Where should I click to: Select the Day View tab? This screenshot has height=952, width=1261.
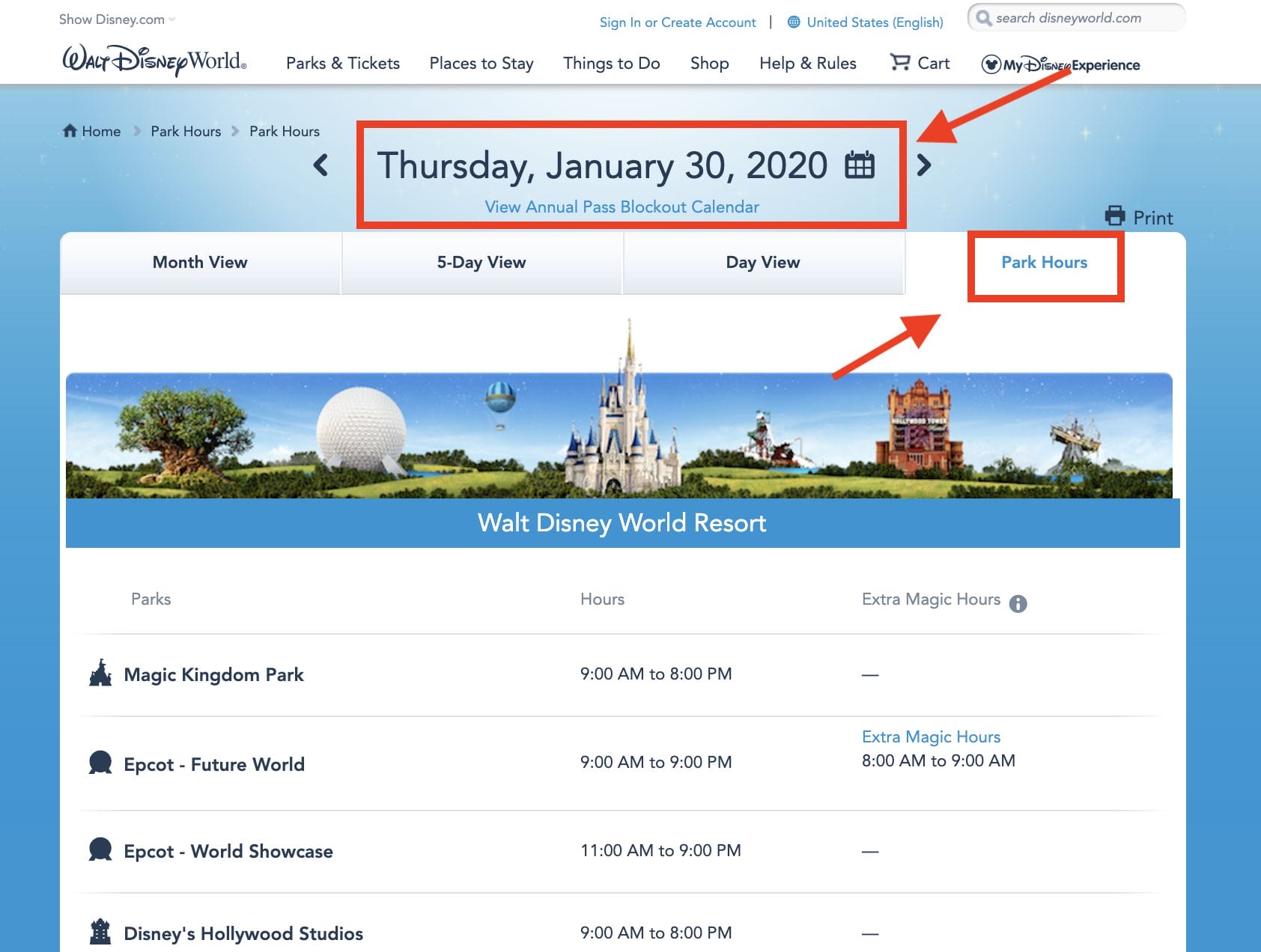point(762,263)
